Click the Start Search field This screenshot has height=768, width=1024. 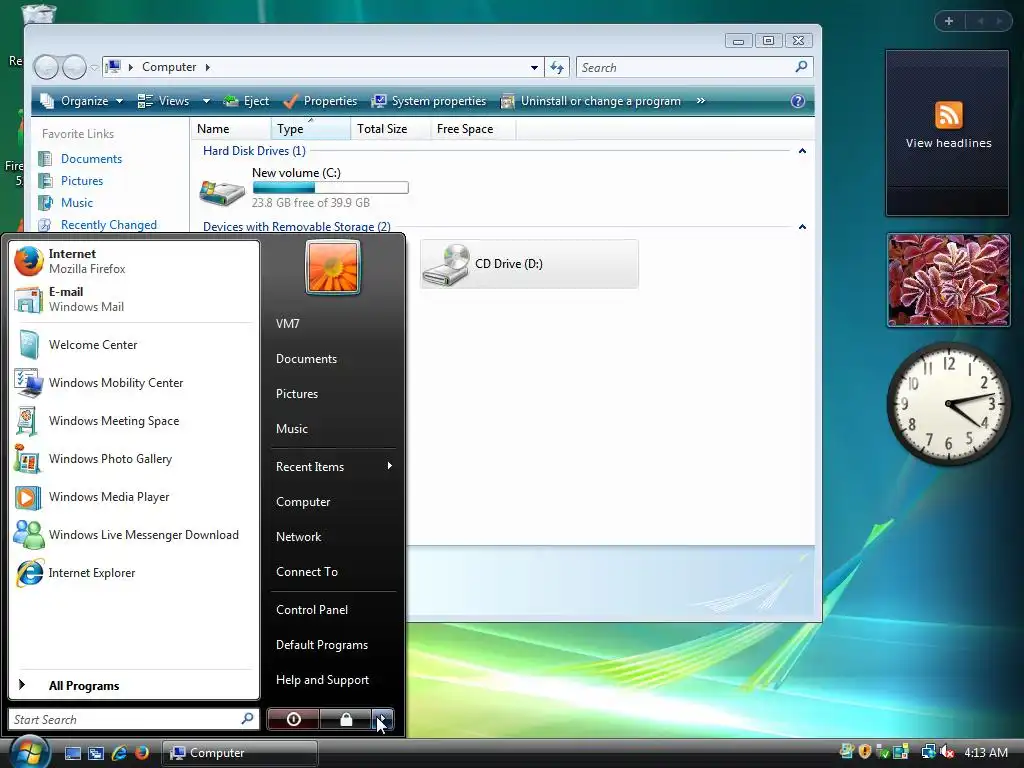pyautogui.click(x=134, y=719)
